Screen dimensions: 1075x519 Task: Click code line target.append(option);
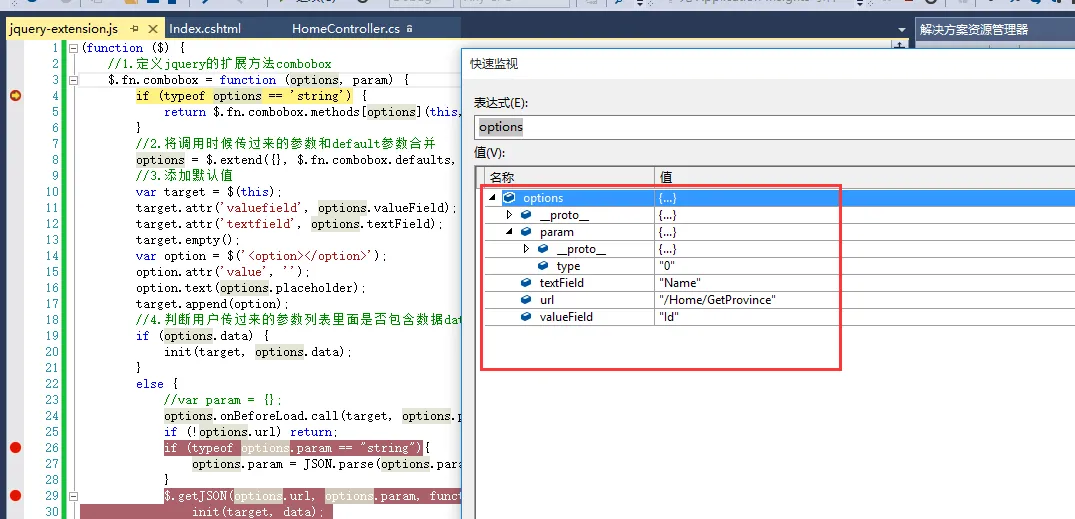pyautogui.click(x=213, y=304)
